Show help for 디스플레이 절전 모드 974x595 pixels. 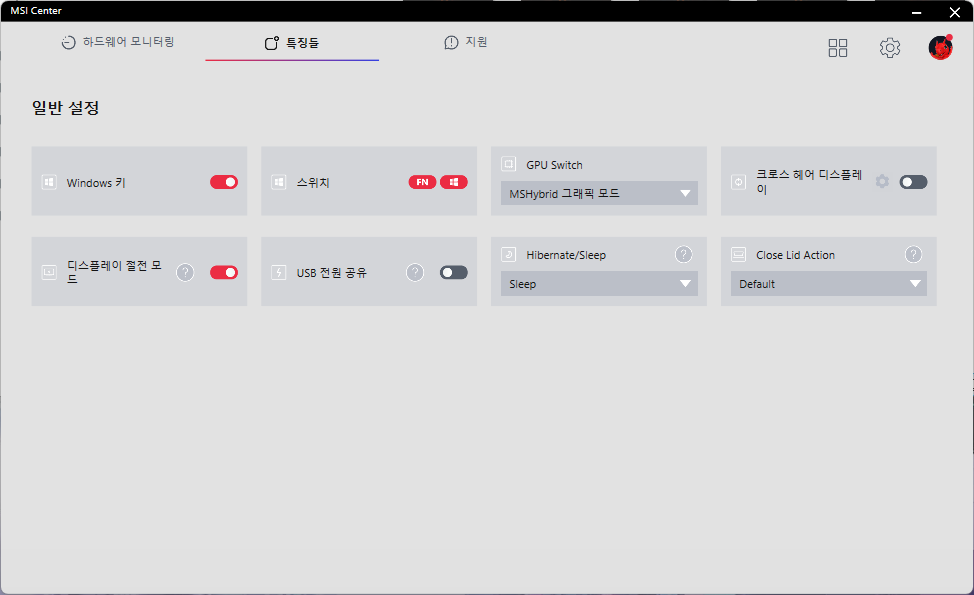(x=185, y=272)
